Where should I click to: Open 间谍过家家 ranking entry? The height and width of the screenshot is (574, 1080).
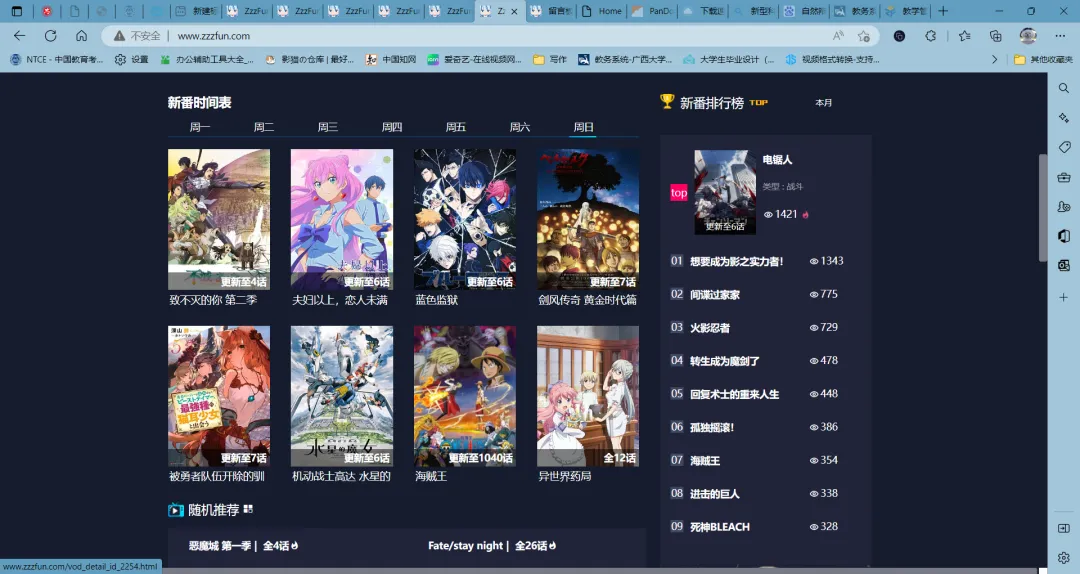click(715, 295)
